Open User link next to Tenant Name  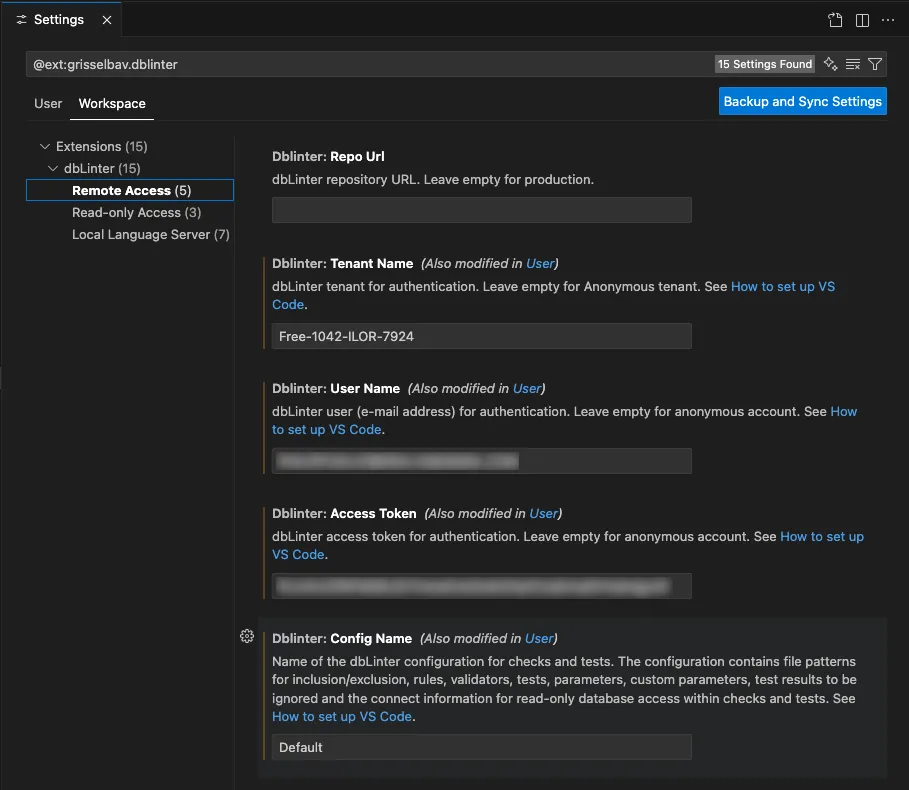pos(540,264)
